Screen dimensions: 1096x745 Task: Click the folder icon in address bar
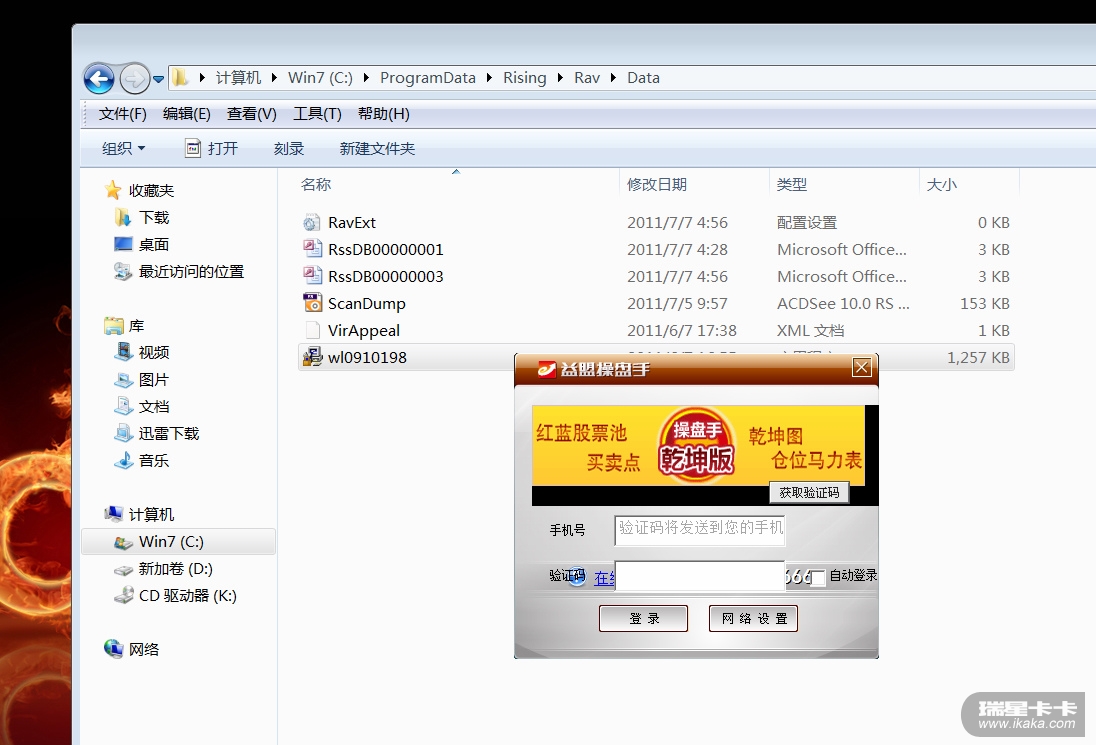180,77
